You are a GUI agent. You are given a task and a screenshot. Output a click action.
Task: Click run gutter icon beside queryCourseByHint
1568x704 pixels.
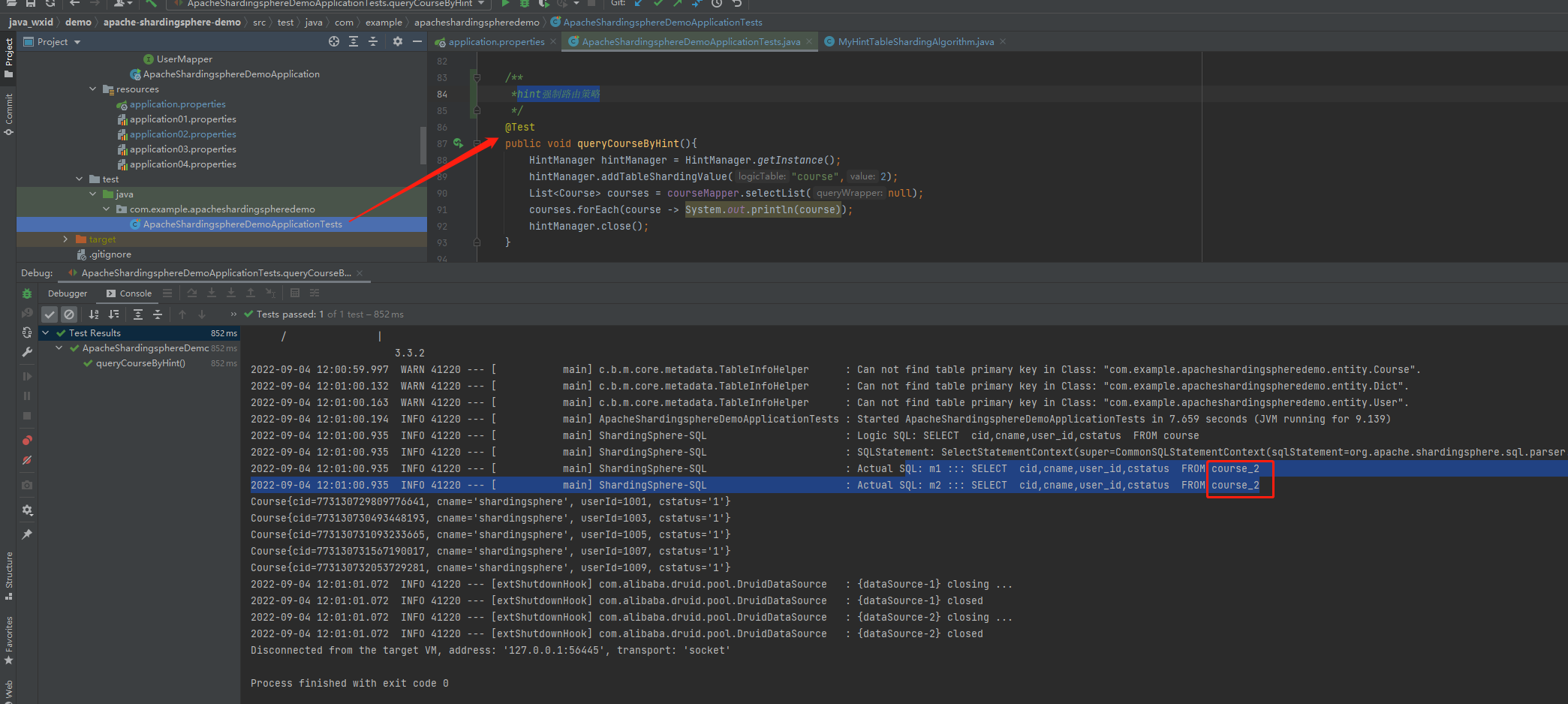[x=458, y=143]
